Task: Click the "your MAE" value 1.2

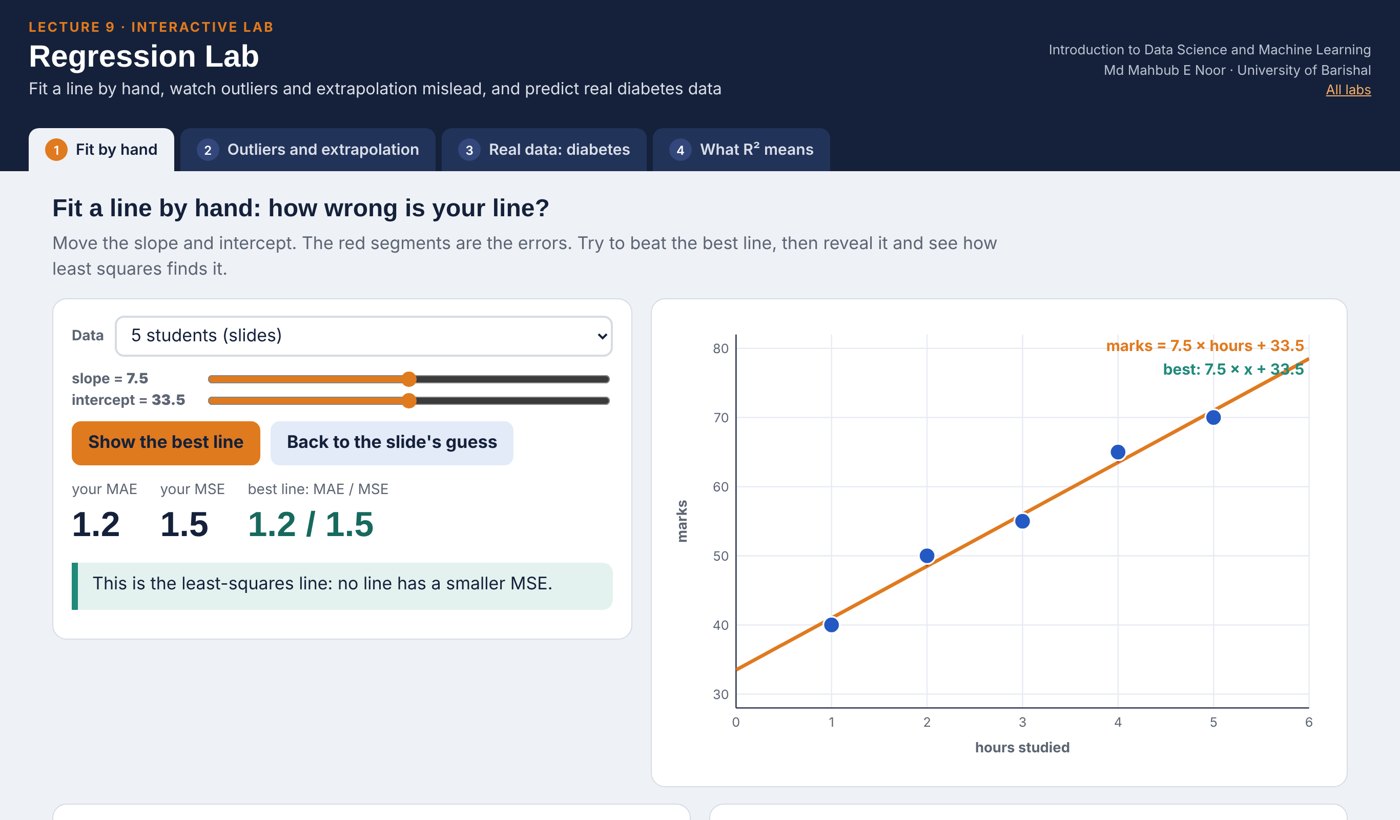Action: coord(96,524)
